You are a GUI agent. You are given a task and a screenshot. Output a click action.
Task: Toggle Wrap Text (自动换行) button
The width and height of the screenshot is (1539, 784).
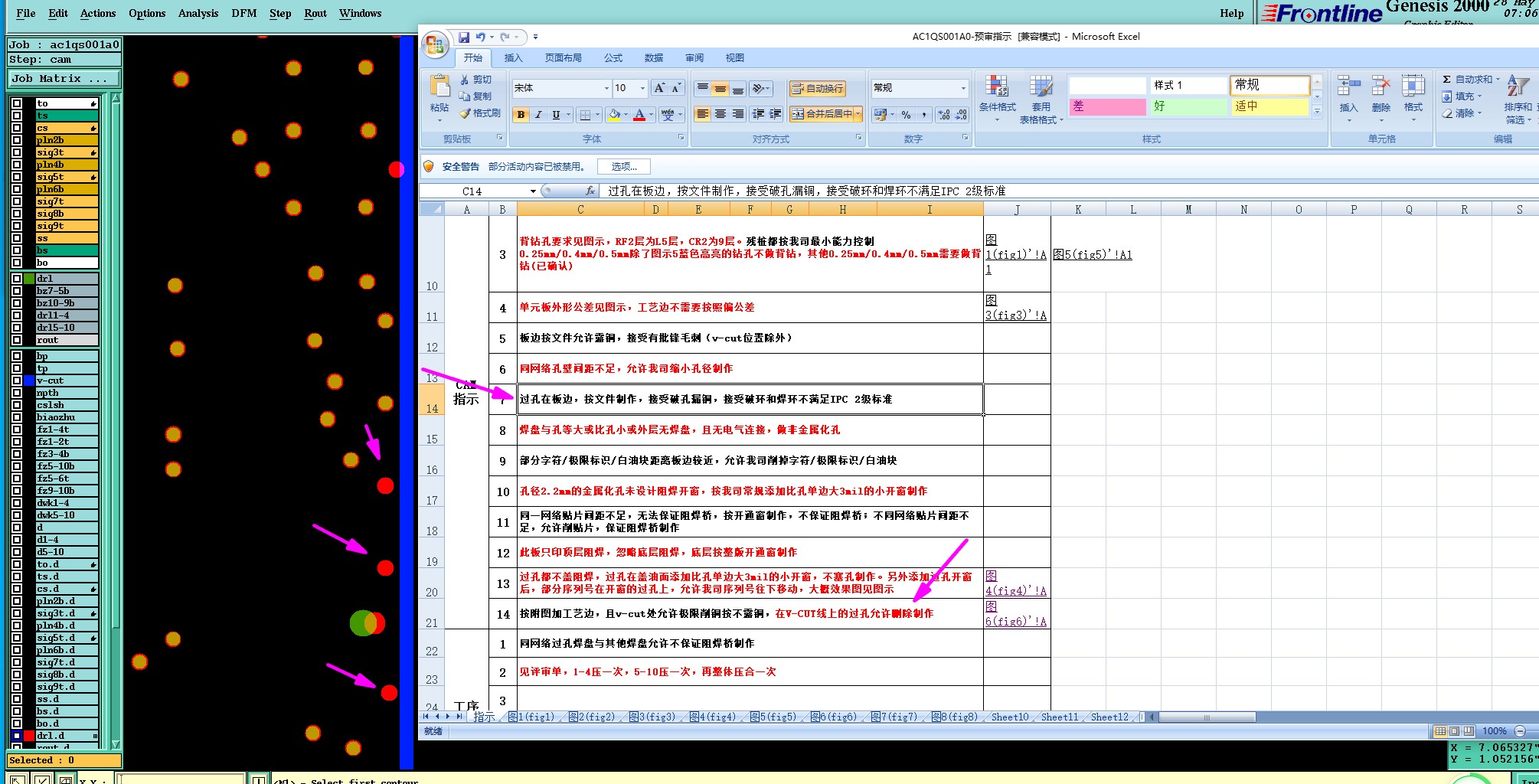coord(817,89)
